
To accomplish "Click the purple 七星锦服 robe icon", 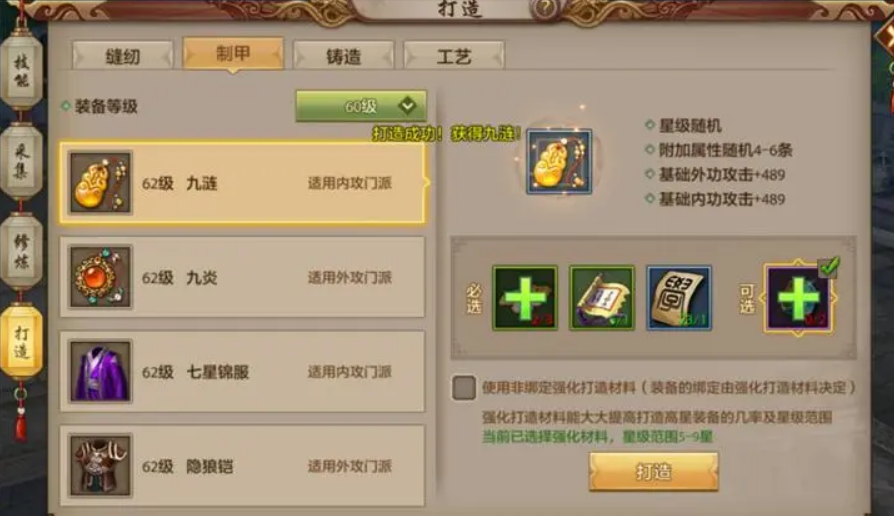I will [100, 371].
